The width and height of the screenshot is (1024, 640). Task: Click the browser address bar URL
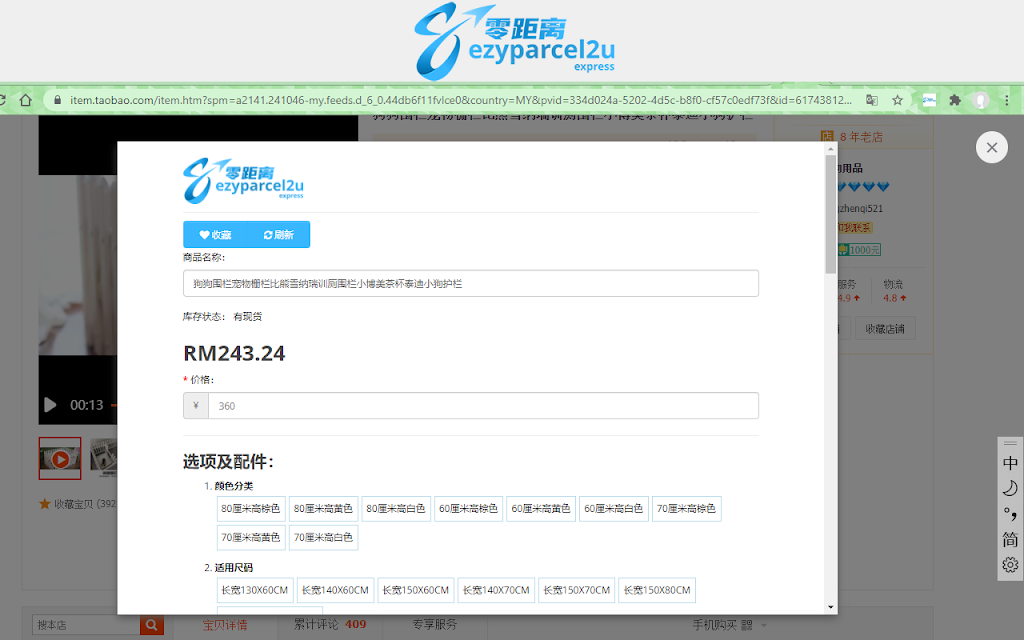(x=460, y=100)
